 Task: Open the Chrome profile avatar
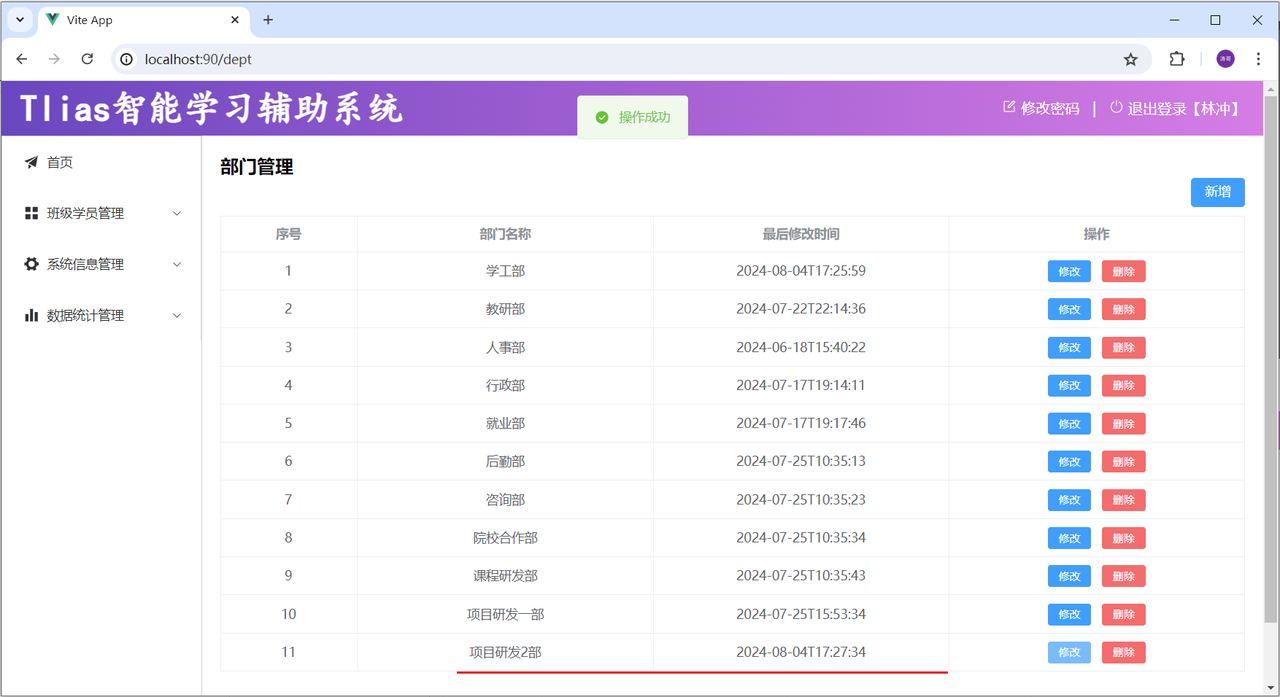(1225, 59)
